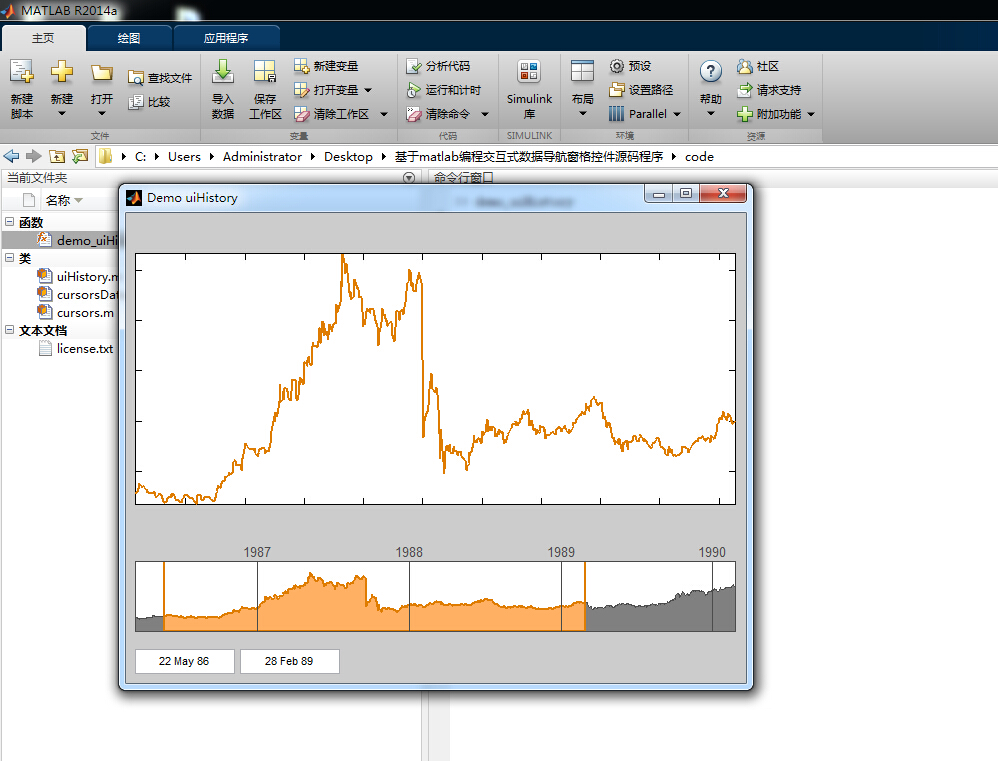The height and width of the screenshot is (761, 998).
Task: Open the dropdown under New (新建)
Action: 62,114
